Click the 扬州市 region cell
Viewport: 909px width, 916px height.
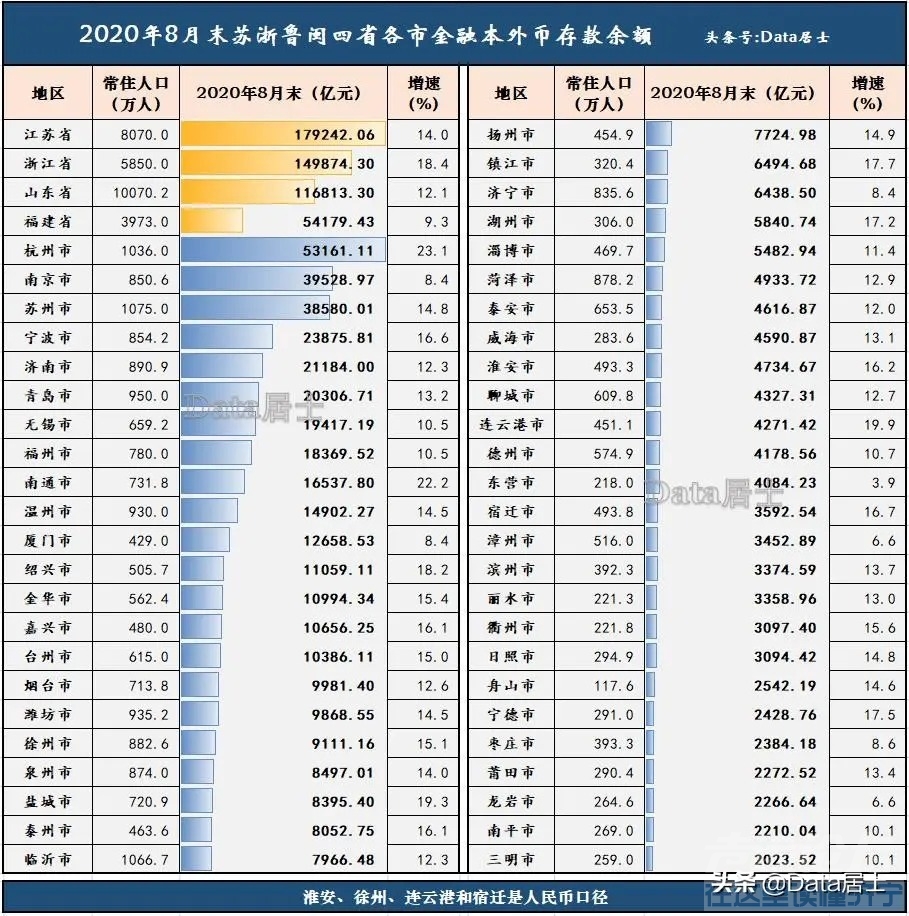coord(513,134)
